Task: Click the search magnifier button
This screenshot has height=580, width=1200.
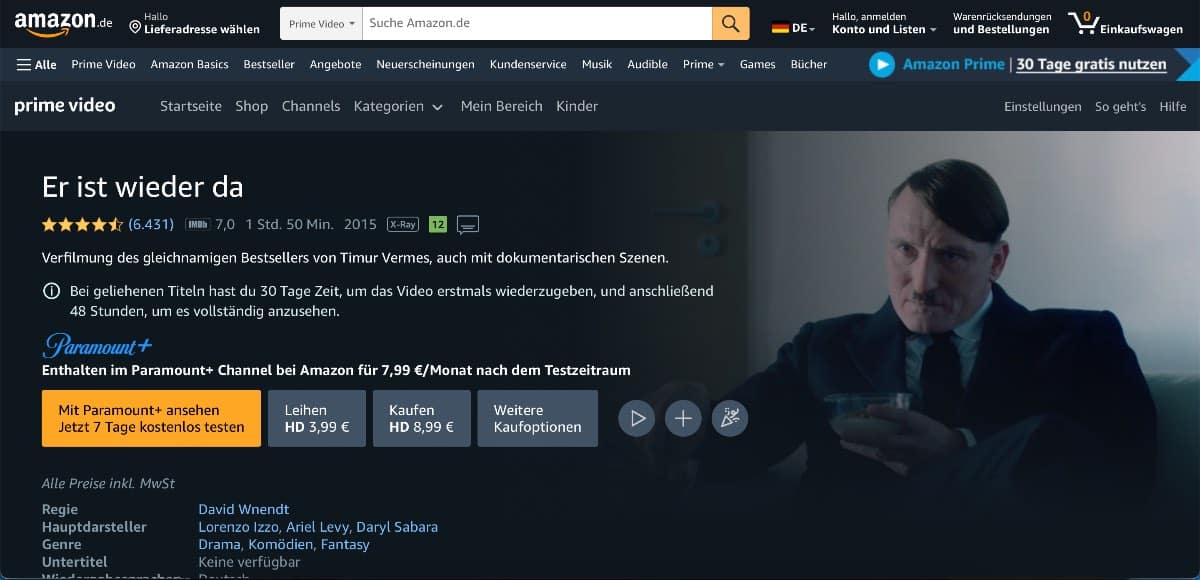Action: point(731,23)
